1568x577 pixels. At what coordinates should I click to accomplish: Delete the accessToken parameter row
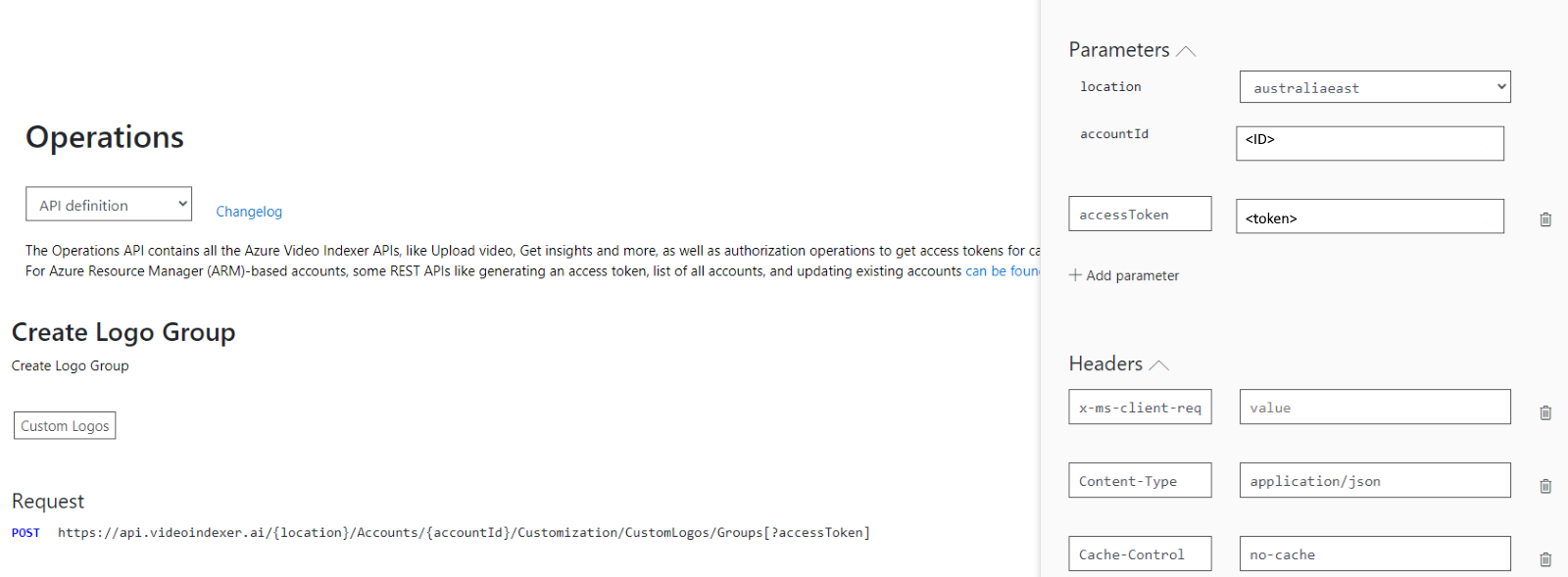(1545, 219)
